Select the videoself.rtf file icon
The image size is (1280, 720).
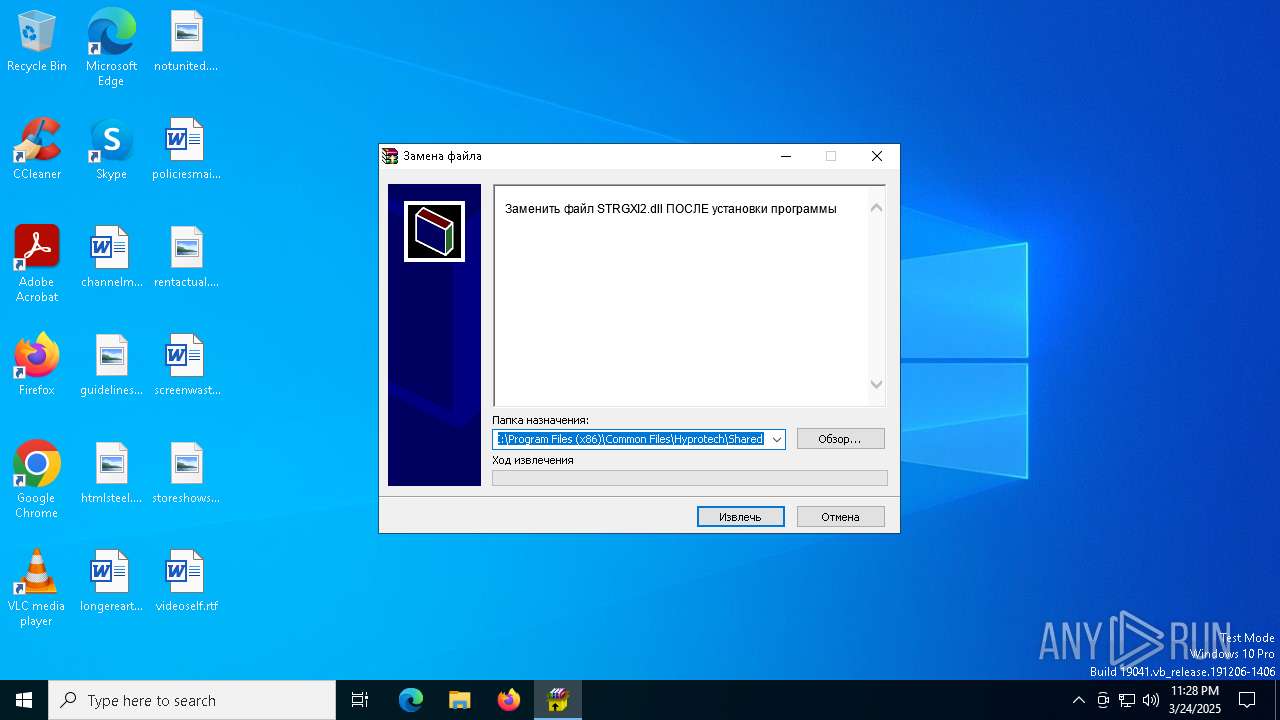[x=186, y=582]
